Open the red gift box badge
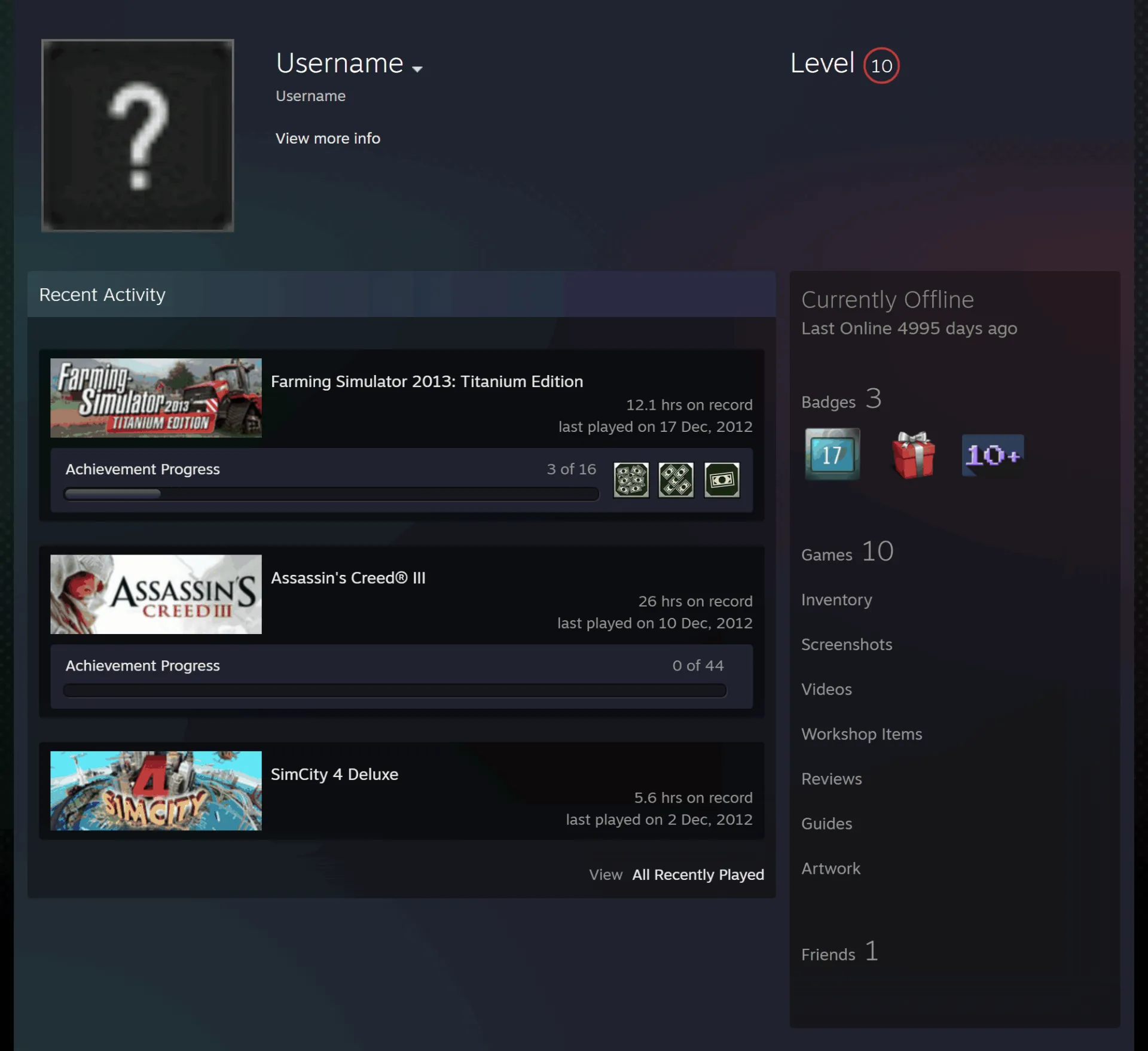Screen dimensions: 1148x1051 coord(913,455)
